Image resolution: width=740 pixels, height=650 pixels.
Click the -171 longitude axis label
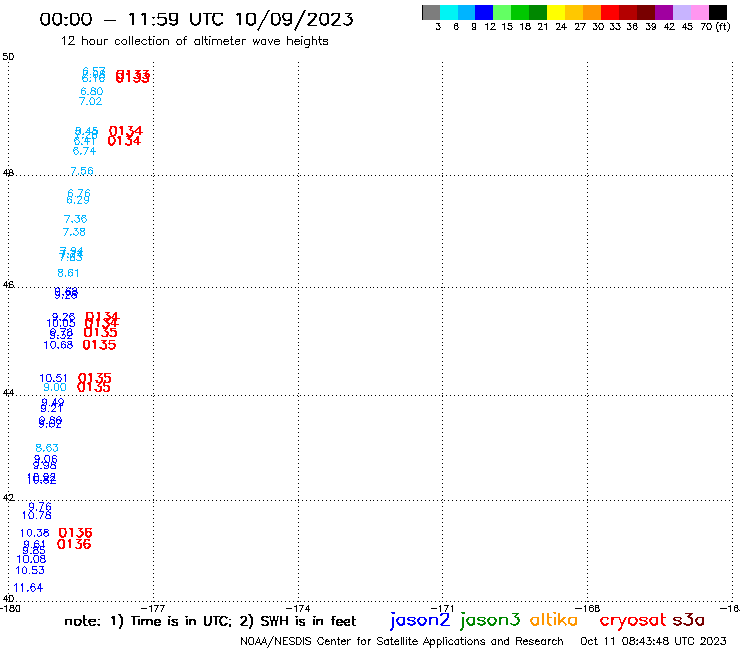click(x=443, y=608)
